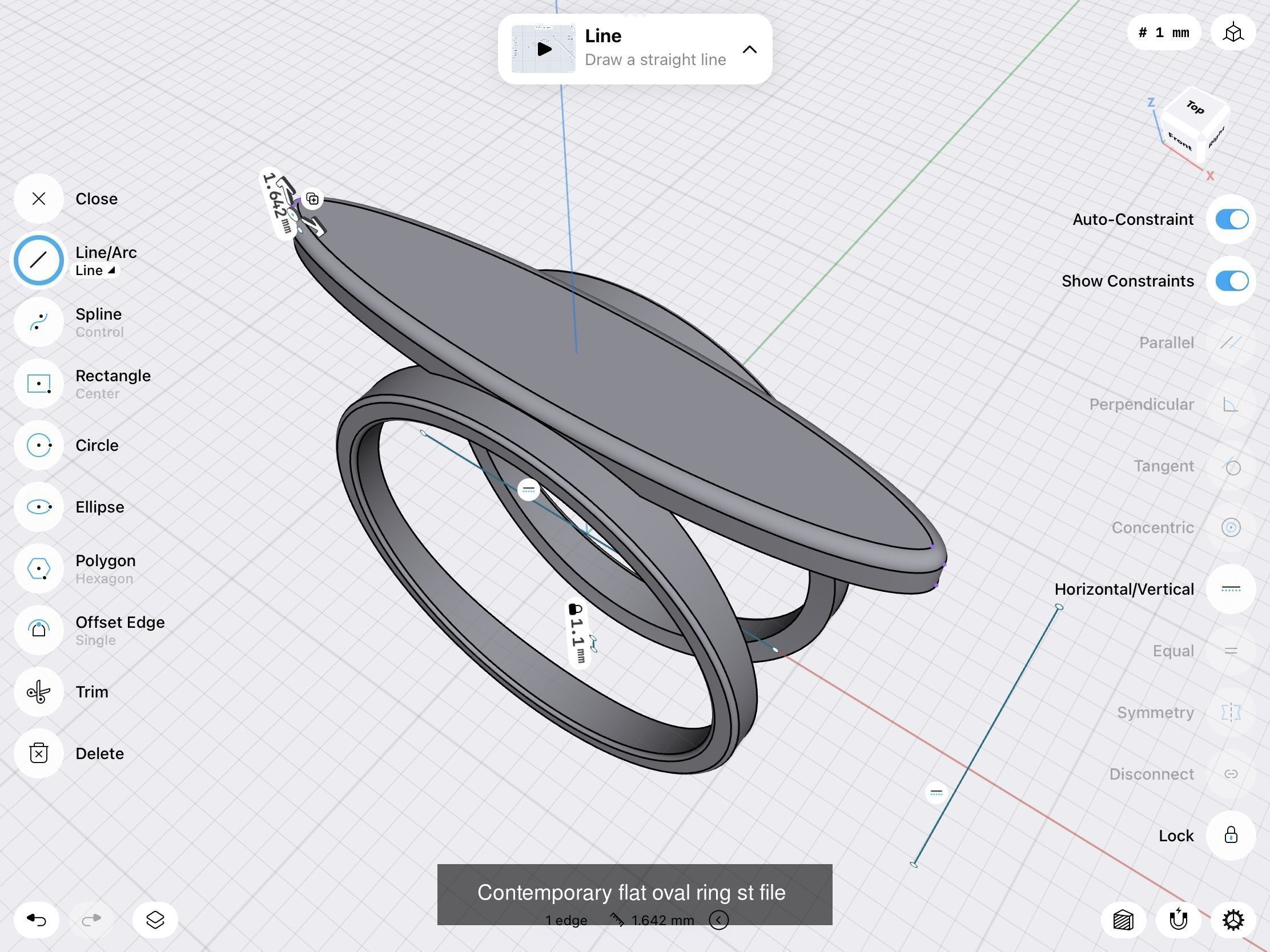Viewport: 1270px width, 952px height.
Task: Click the locked 1.1 mm dimension
Action: 577,634
